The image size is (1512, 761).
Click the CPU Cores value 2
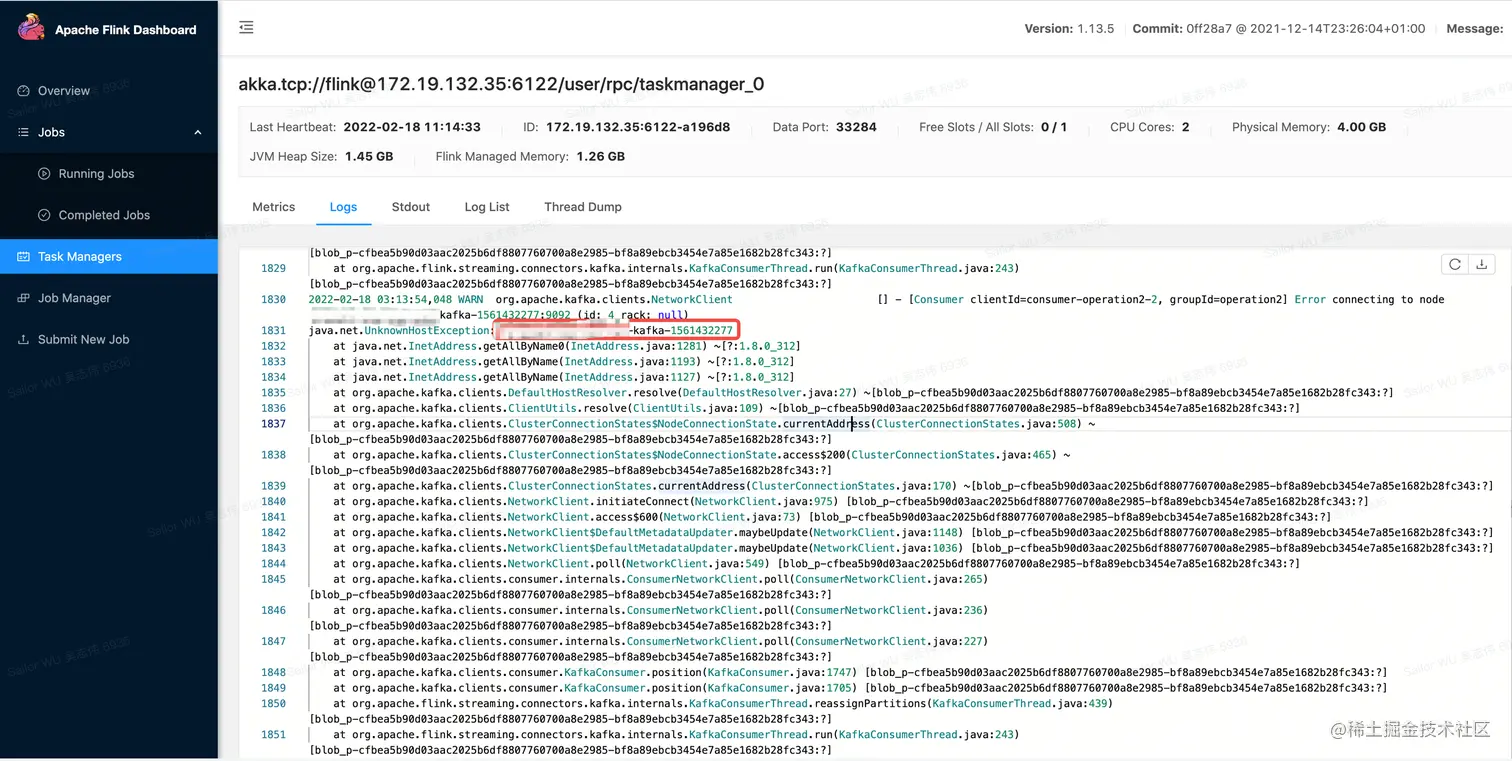tap(1186, 127)
